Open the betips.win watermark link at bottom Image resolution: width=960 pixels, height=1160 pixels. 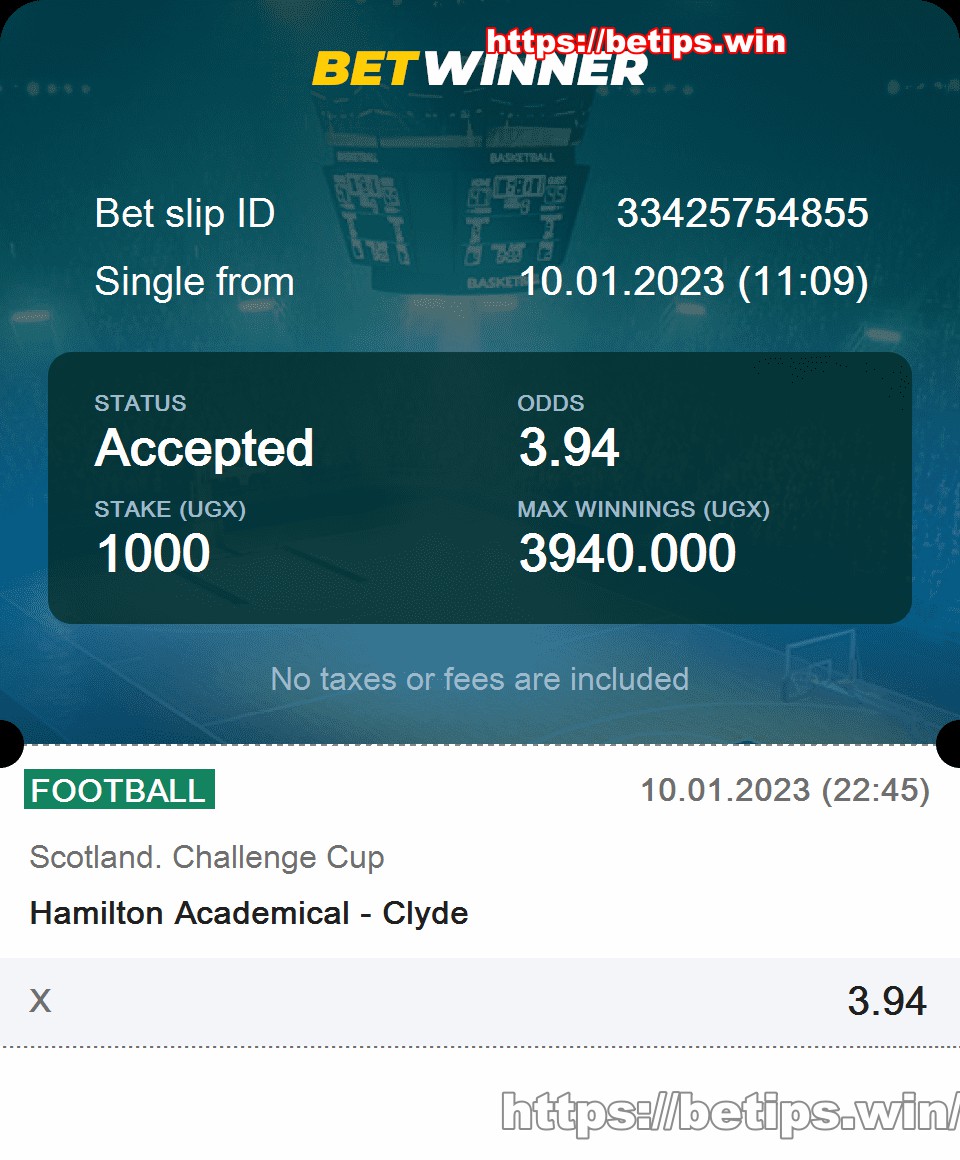730,1112
